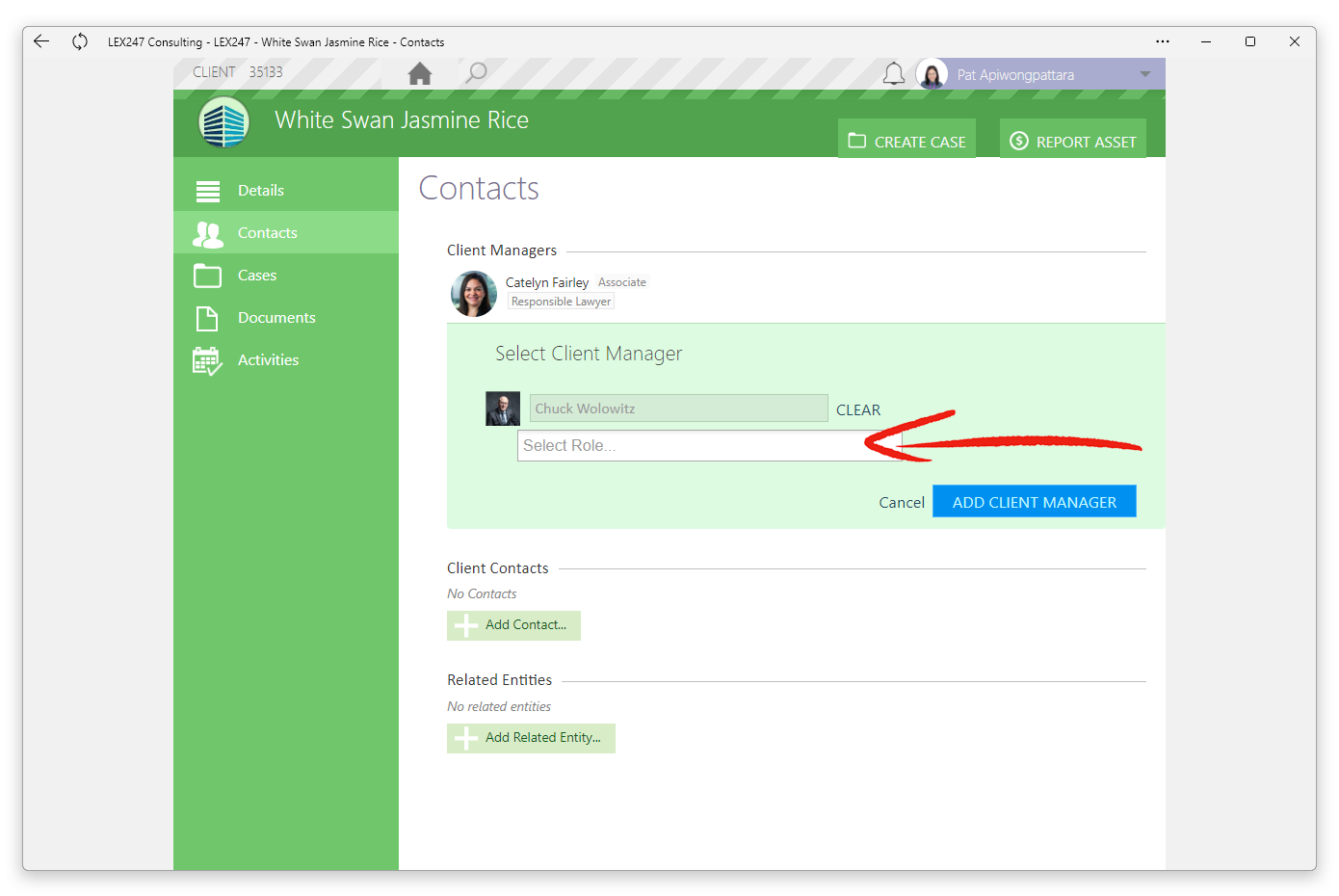Open Documents in the sidebar

click(x=286, y=318)
